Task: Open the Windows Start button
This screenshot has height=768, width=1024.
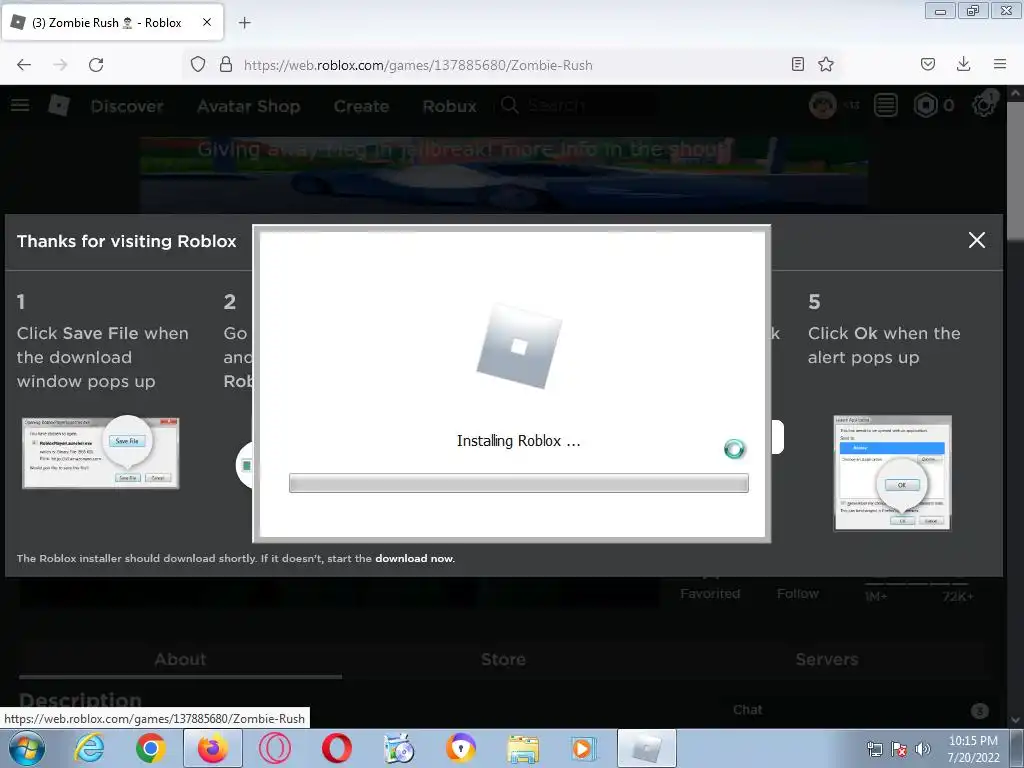Action: tap(26, 748)
